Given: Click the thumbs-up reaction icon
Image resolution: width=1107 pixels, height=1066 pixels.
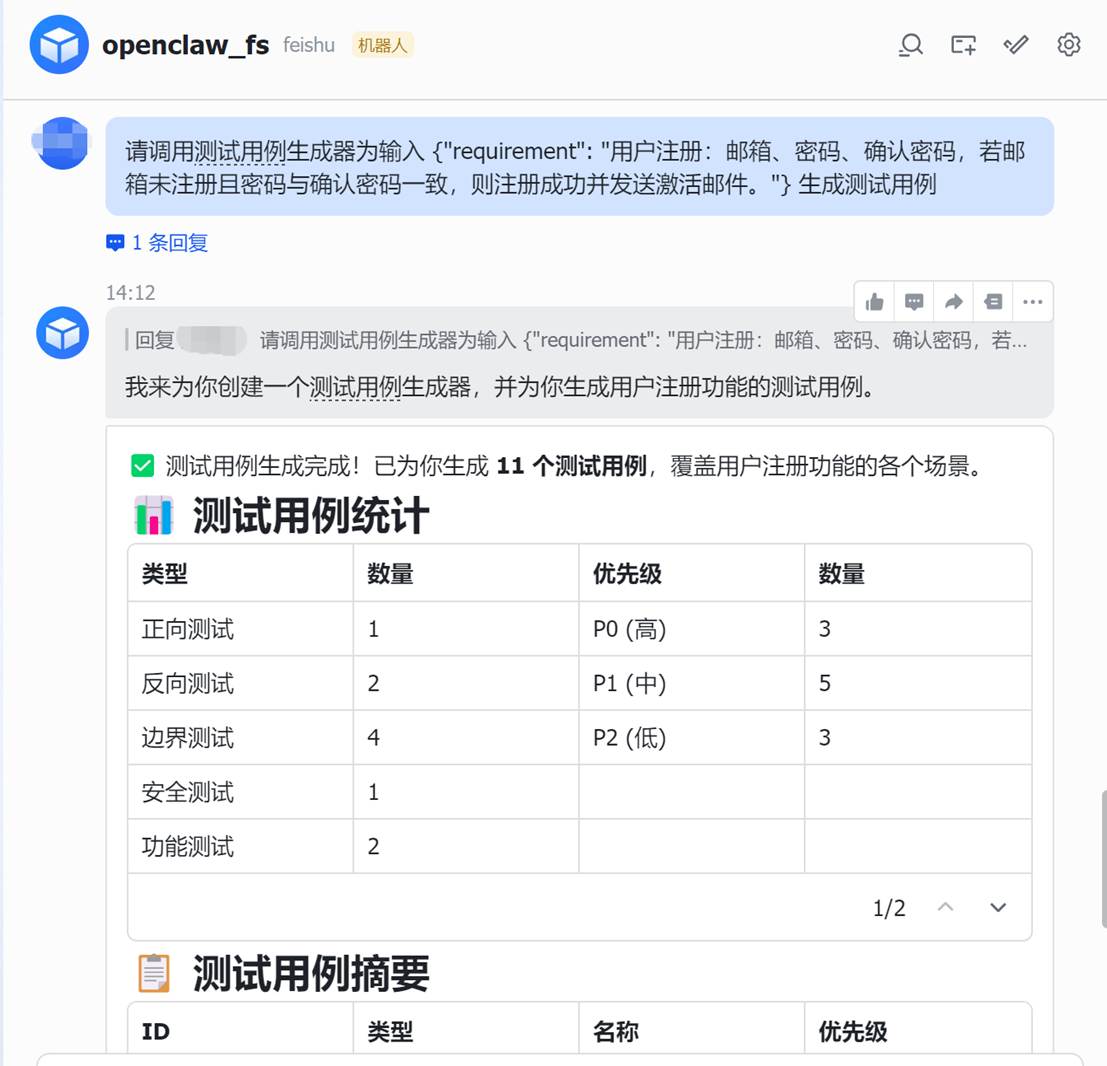Looking at the screenshot, I should (x=874, y=302).
